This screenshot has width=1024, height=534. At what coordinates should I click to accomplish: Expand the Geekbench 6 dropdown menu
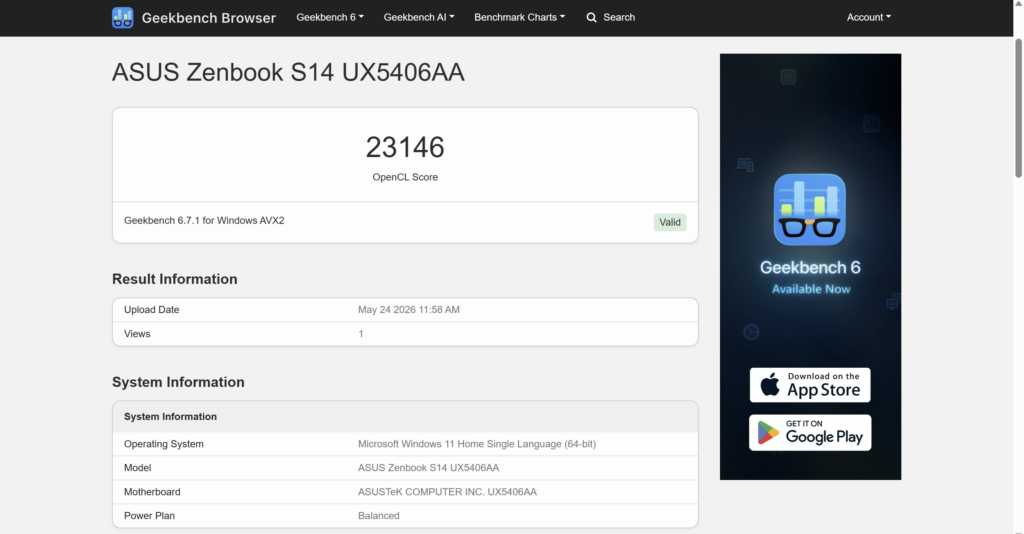[x=330, y=18]
